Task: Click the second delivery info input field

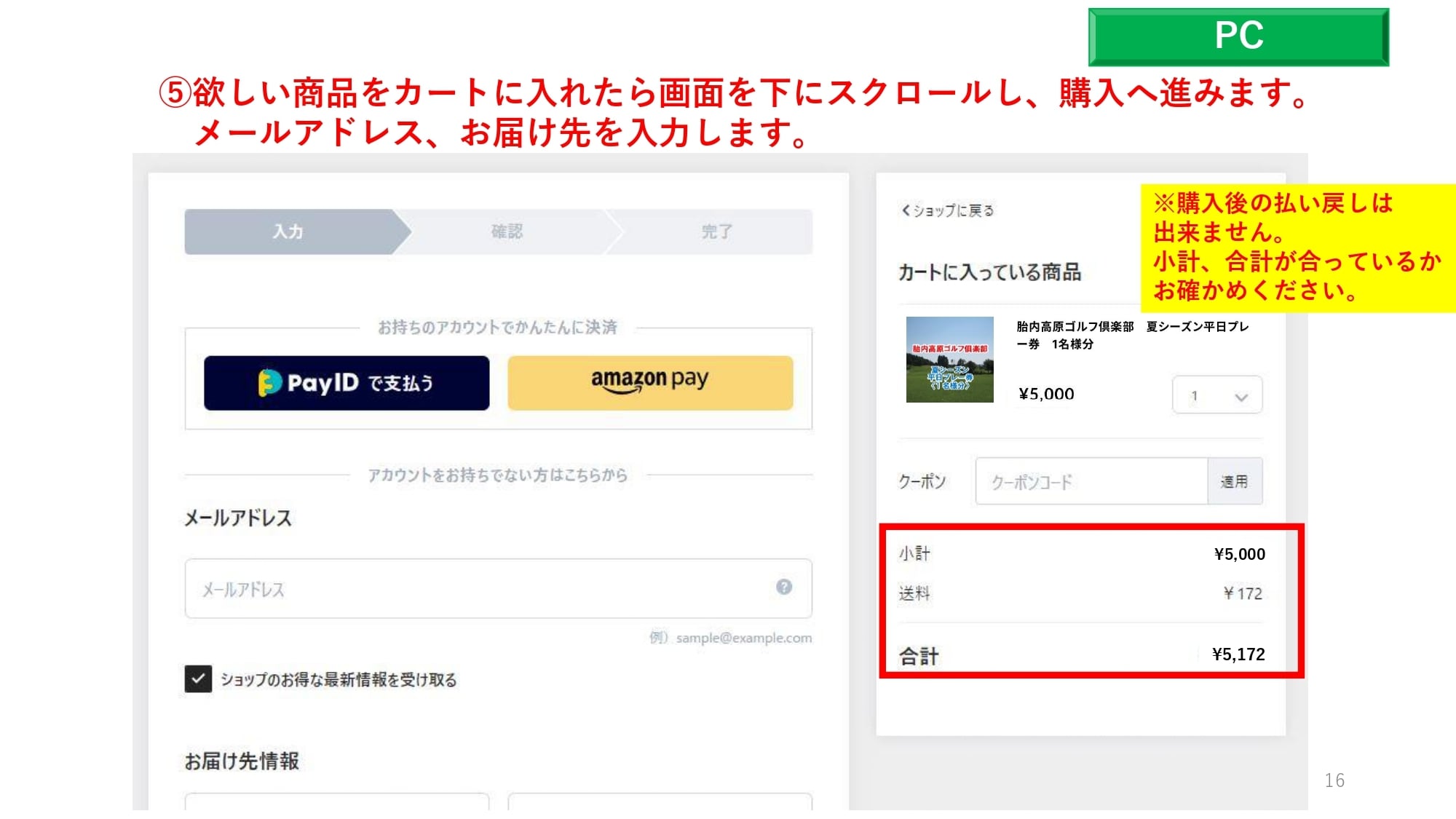Action: 660,802
